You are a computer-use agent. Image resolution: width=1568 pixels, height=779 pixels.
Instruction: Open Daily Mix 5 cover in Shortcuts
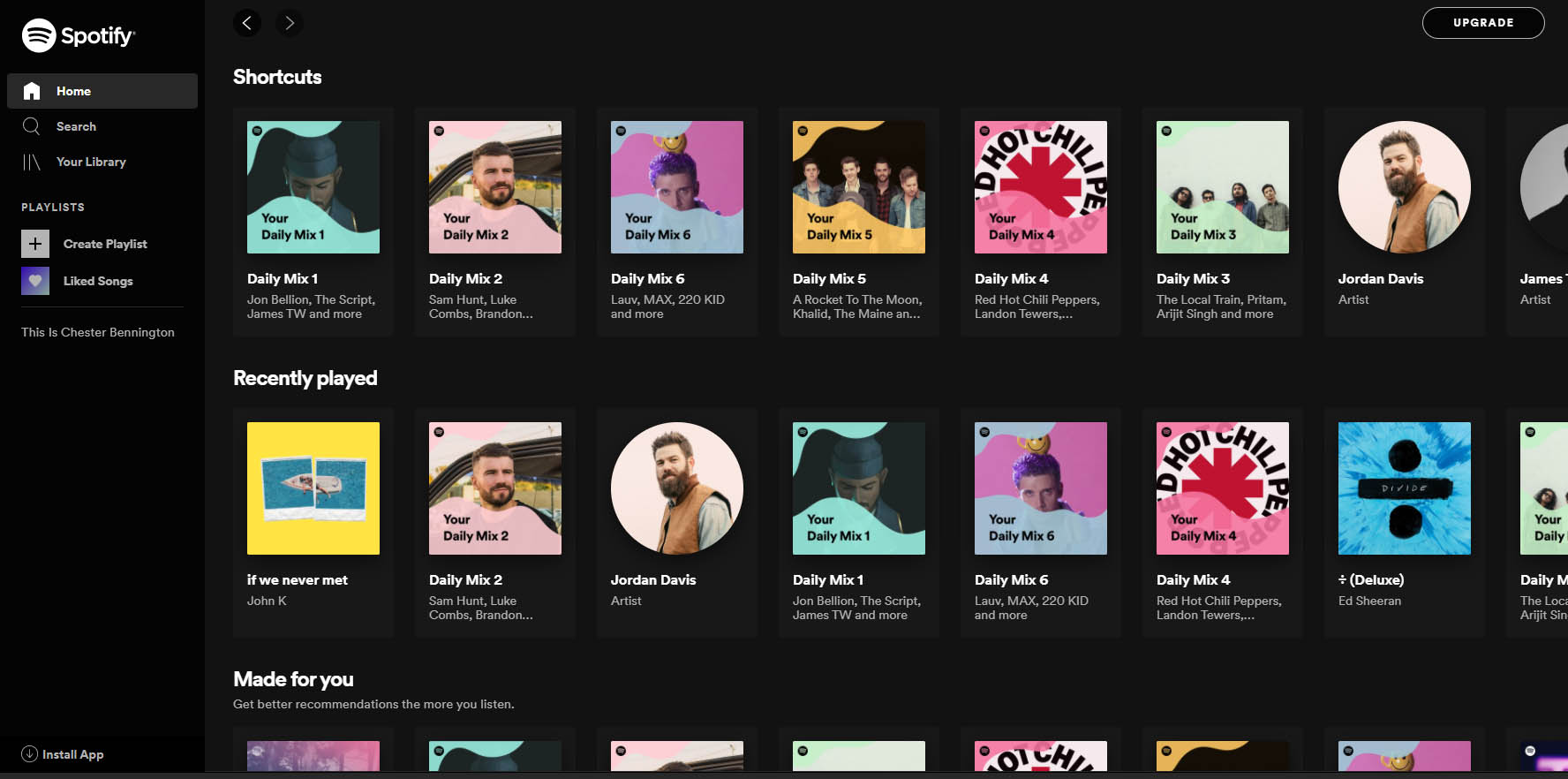tap(859, 187)
